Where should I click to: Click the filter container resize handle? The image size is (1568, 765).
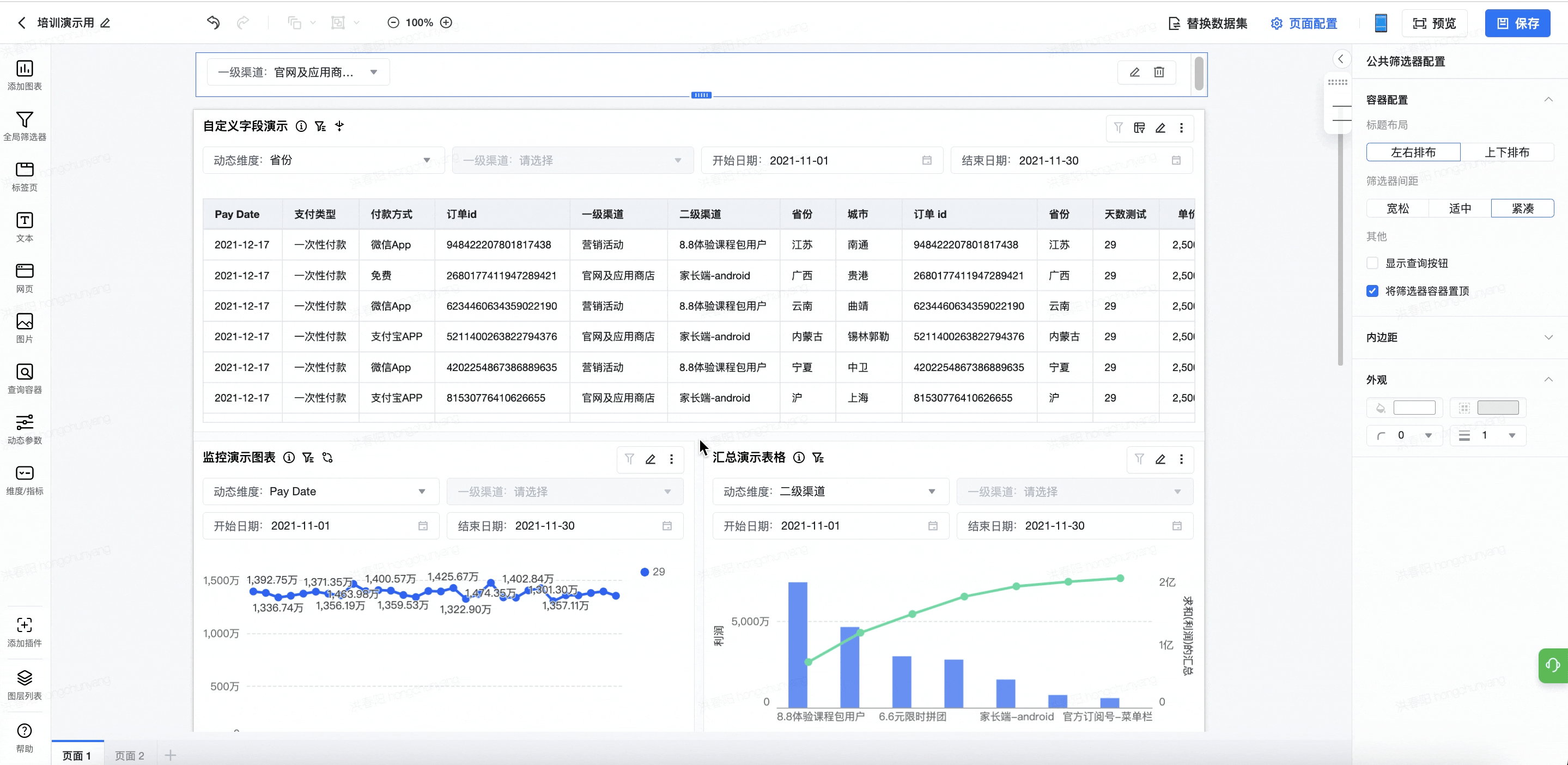pyautogui.click(x=701, y=95)
